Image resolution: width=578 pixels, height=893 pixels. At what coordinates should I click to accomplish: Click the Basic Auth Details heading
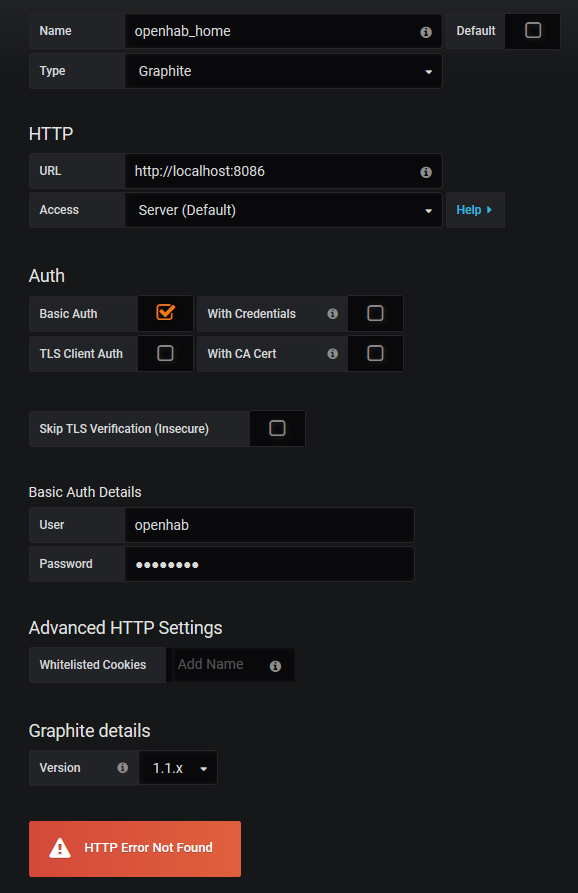point(85,492)
